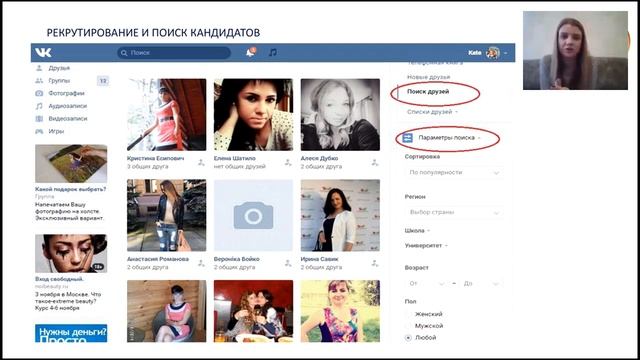Select the Женский gender radio button
Screen dimensions: 640x360
point(408,314)
